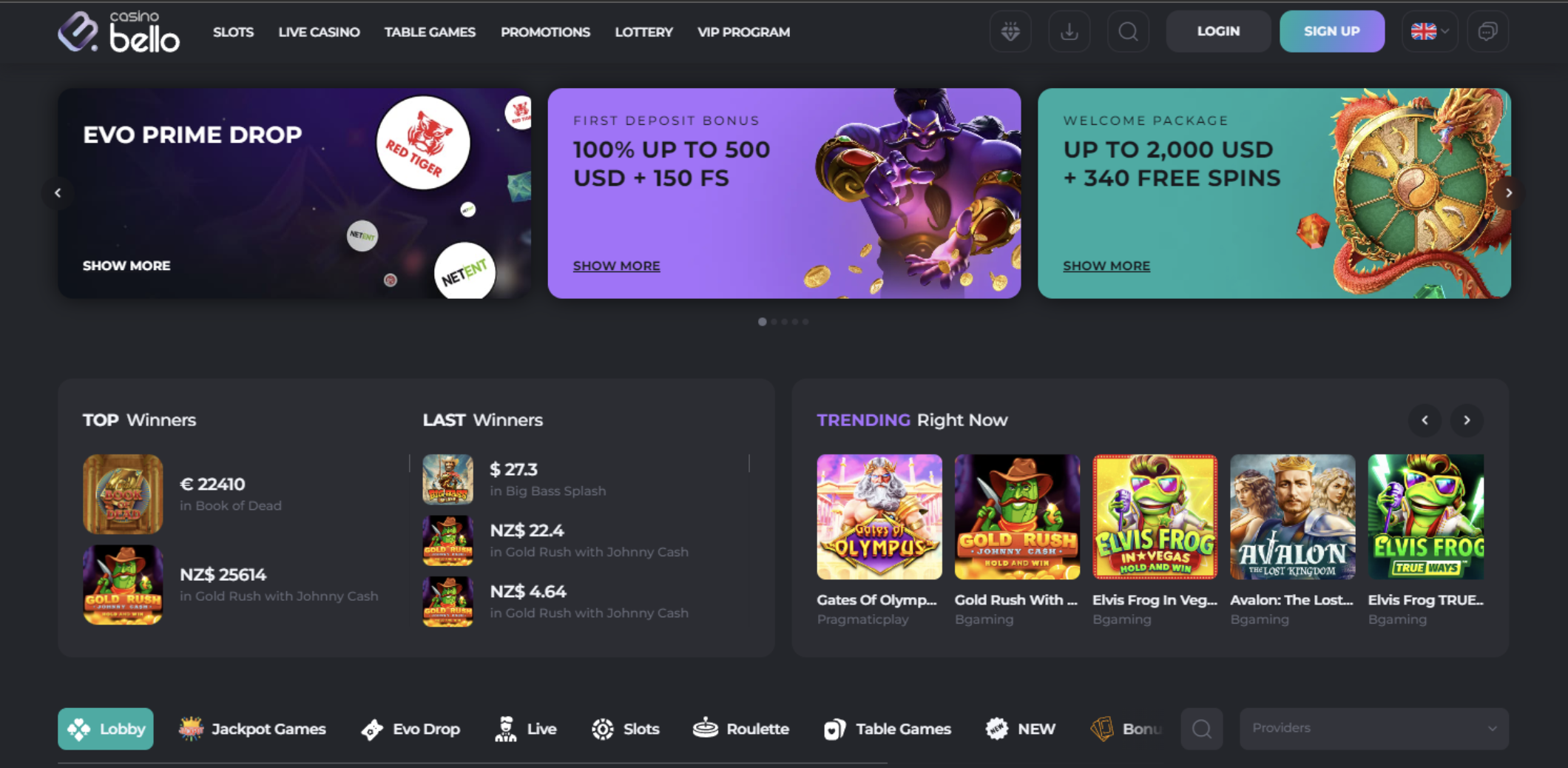The image size is (1568, 768).
Task: Open the header search magnifier icon
Action: [1128, 31]
